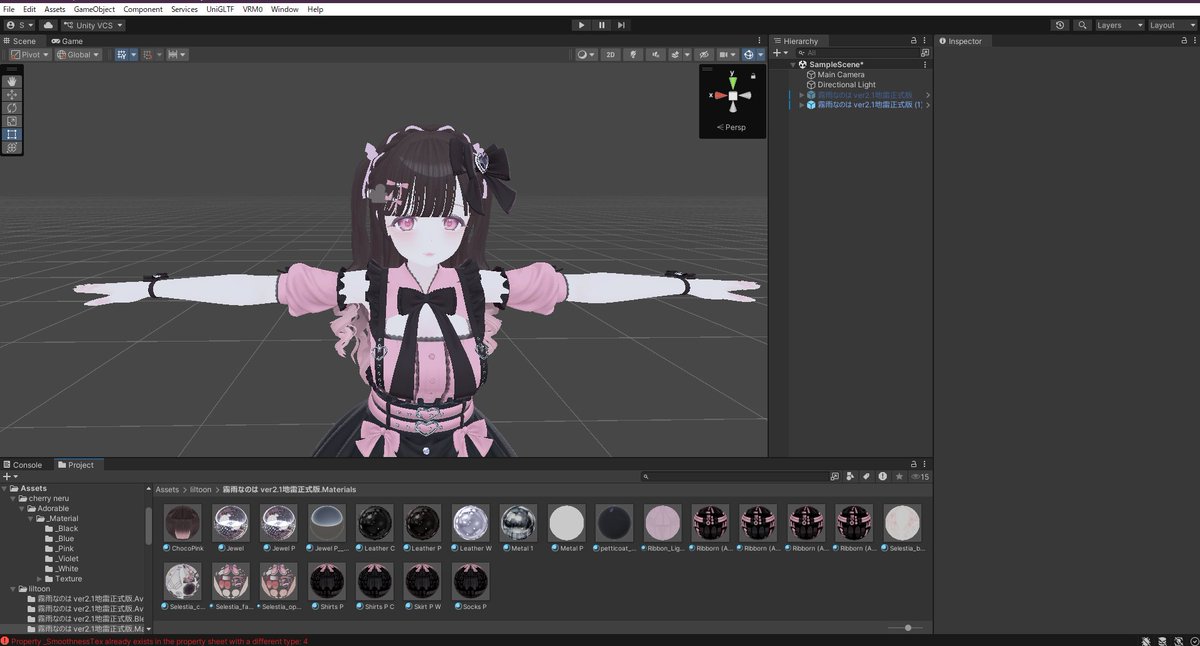Viewport: 1200px width, 646px height.
Task: Open the UniGLTF menu
Action: [219, 9]
